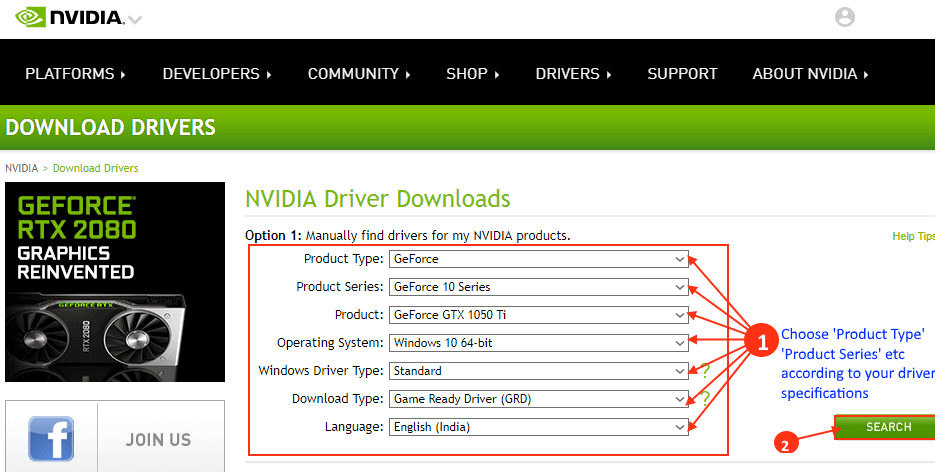Click the DOWNLOAD DRIVERS banner title
The image size is (935, 472).
tap(110, 127)
